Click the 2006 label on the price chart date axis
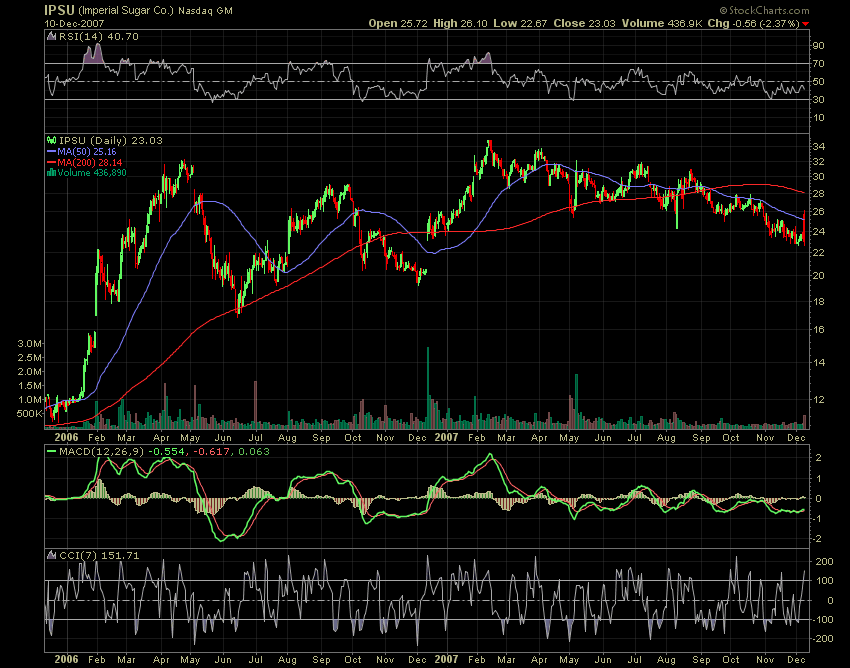850x668 pixels. (66, 437)
